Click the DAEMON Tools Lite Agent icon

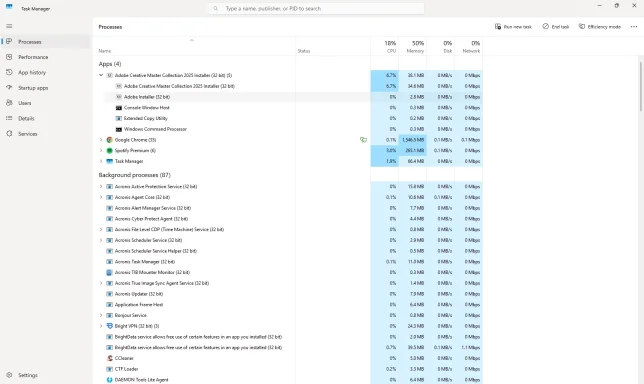point(110,379)
